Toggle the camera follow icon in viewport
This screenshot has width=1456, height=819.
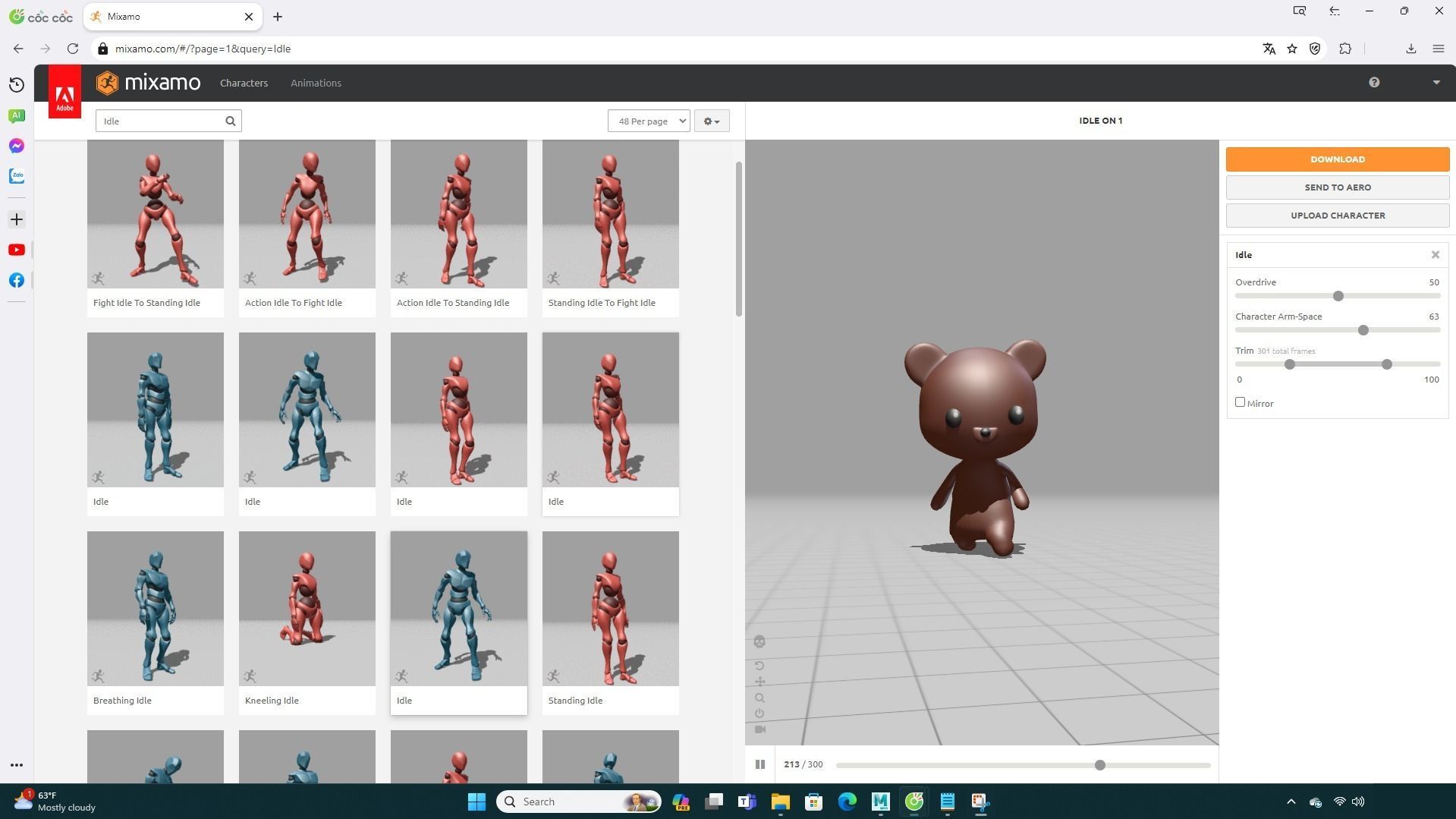759,729
